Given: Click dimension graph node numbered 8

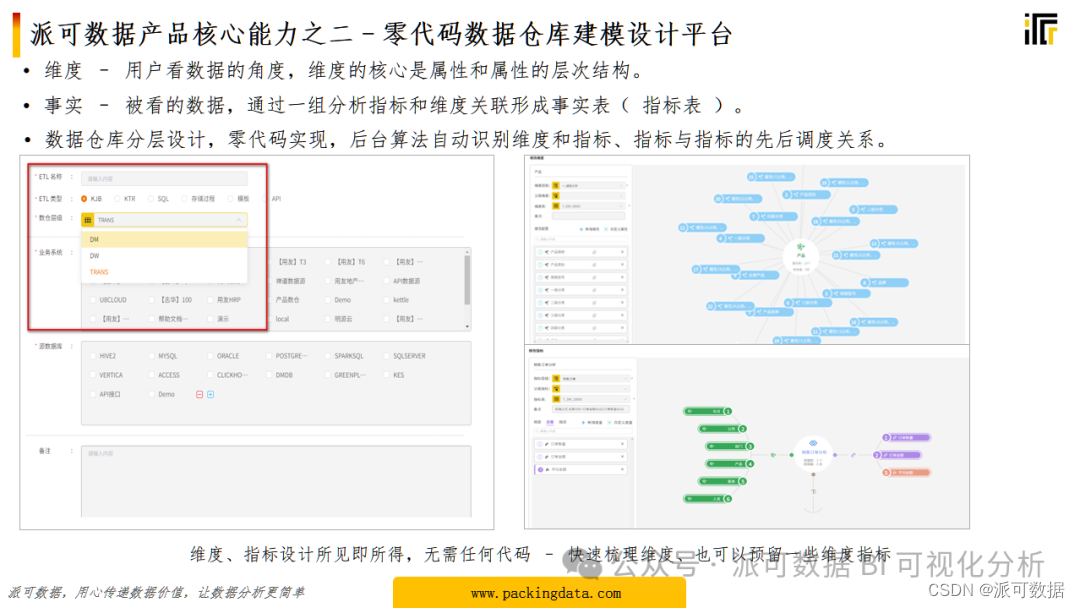Looking at the screenshot, I should point(884,282).
